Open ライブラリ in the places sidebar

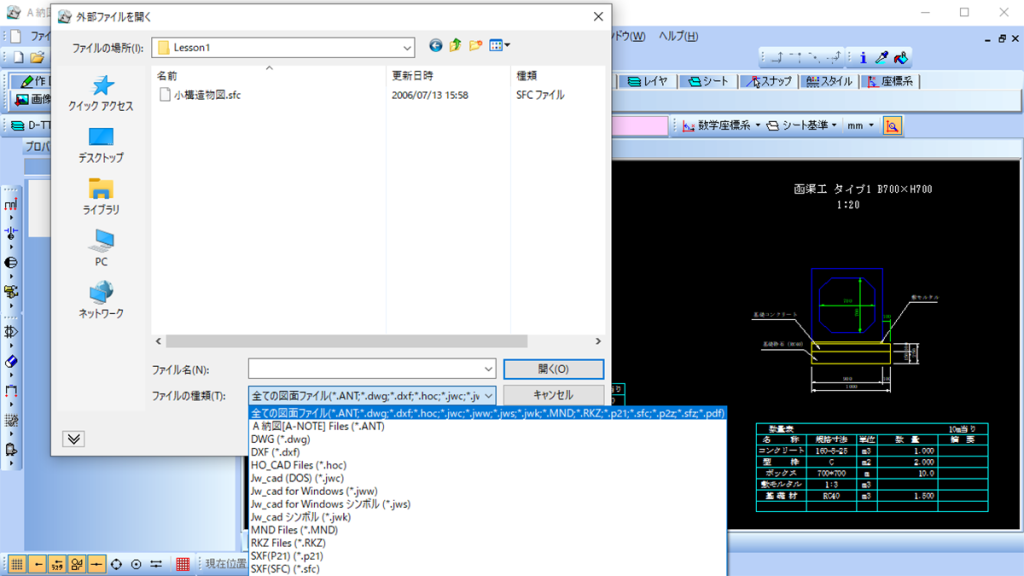[x=101, y=197]
